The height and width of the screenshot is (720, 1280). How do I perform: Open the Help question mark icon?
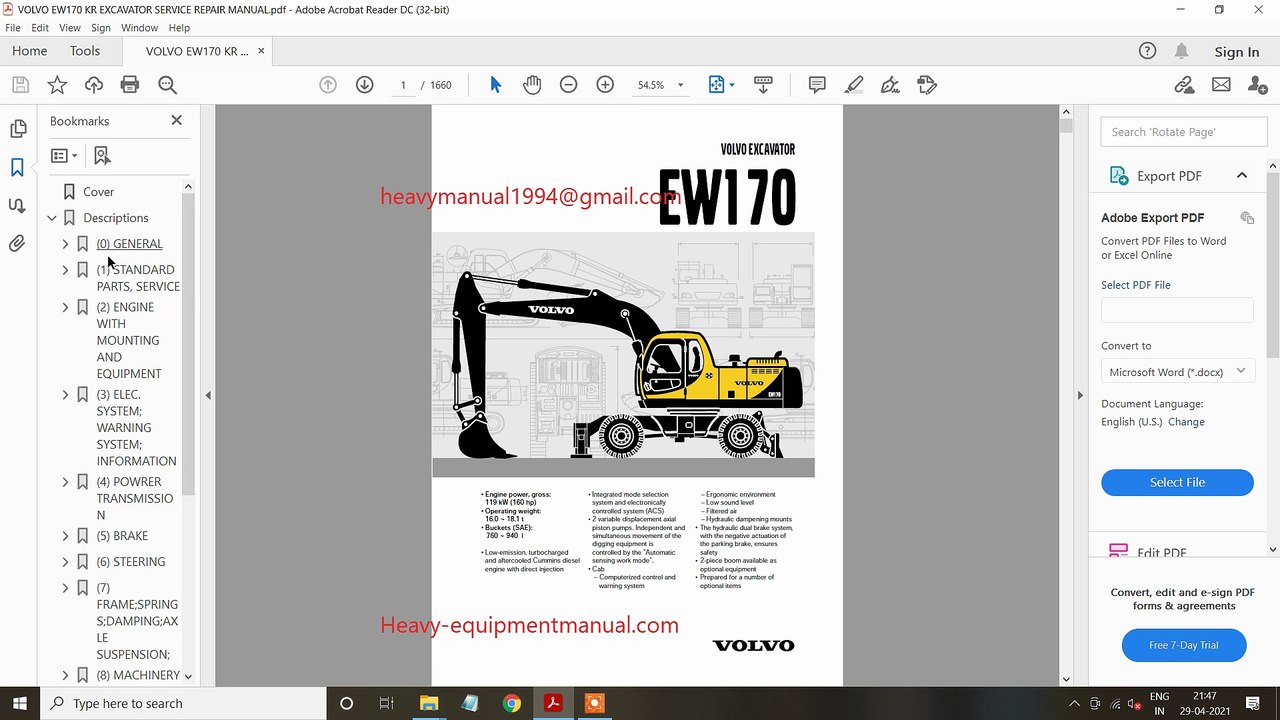[1147, 51]
